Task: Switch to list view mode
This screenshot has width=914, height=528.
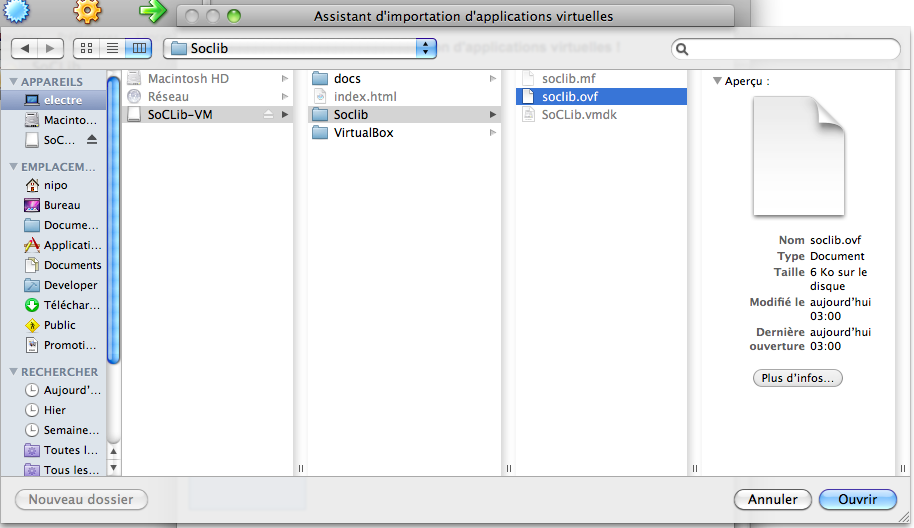Action: click(113, 48)
